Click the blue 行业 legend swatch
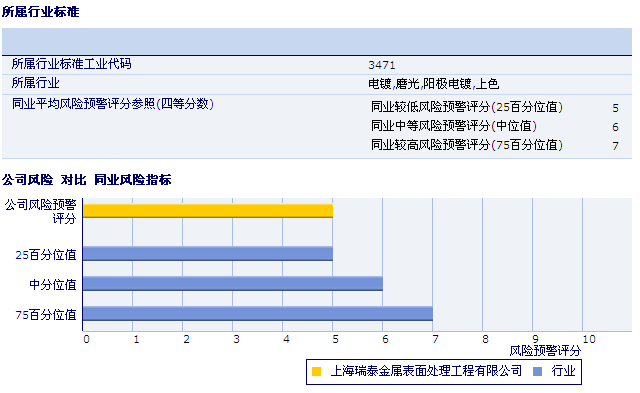Screen dimensions: 640x393 [538, 371]
